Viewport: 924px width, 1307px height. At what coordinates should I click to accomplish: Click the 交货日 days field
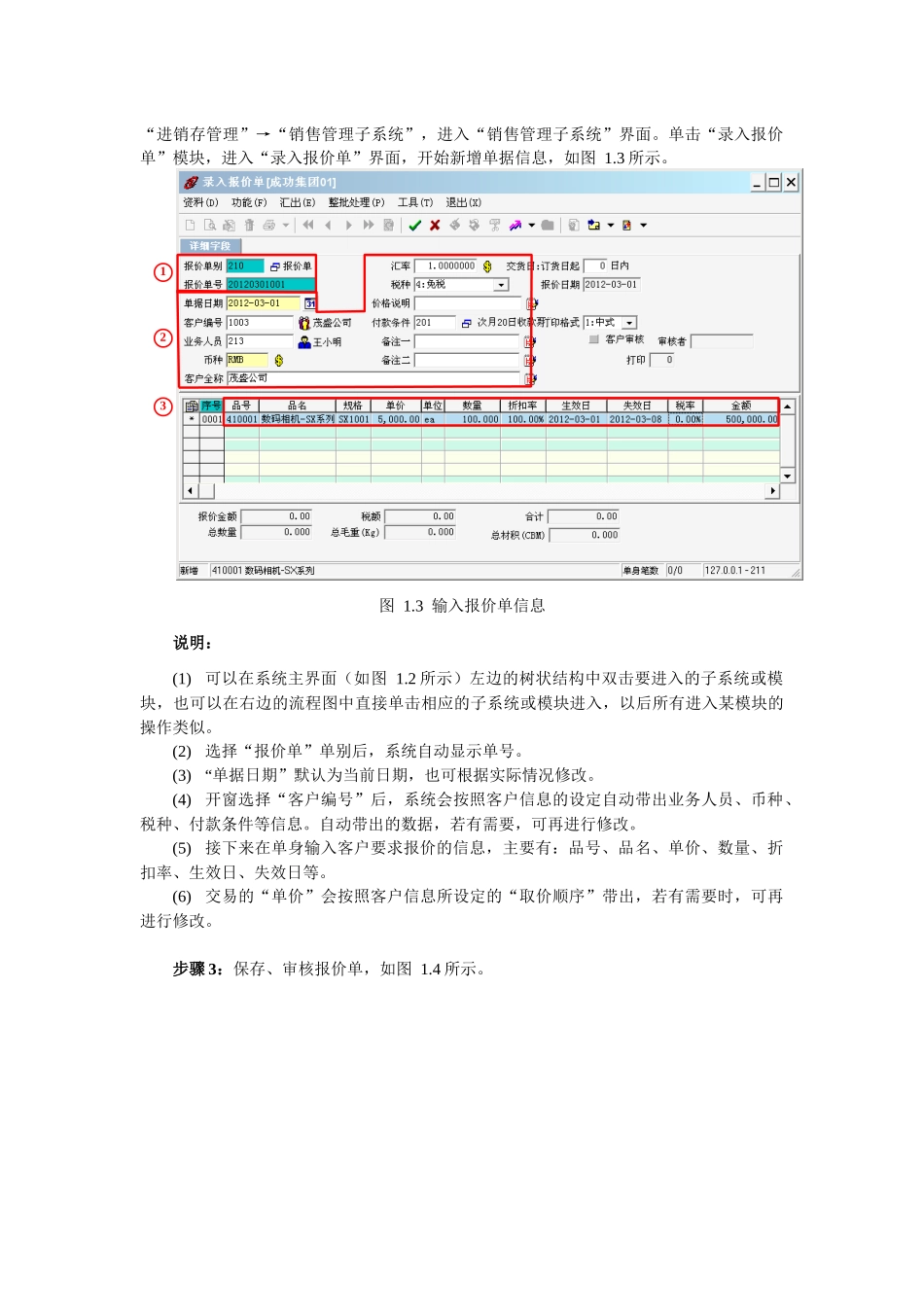pos(595,265)
